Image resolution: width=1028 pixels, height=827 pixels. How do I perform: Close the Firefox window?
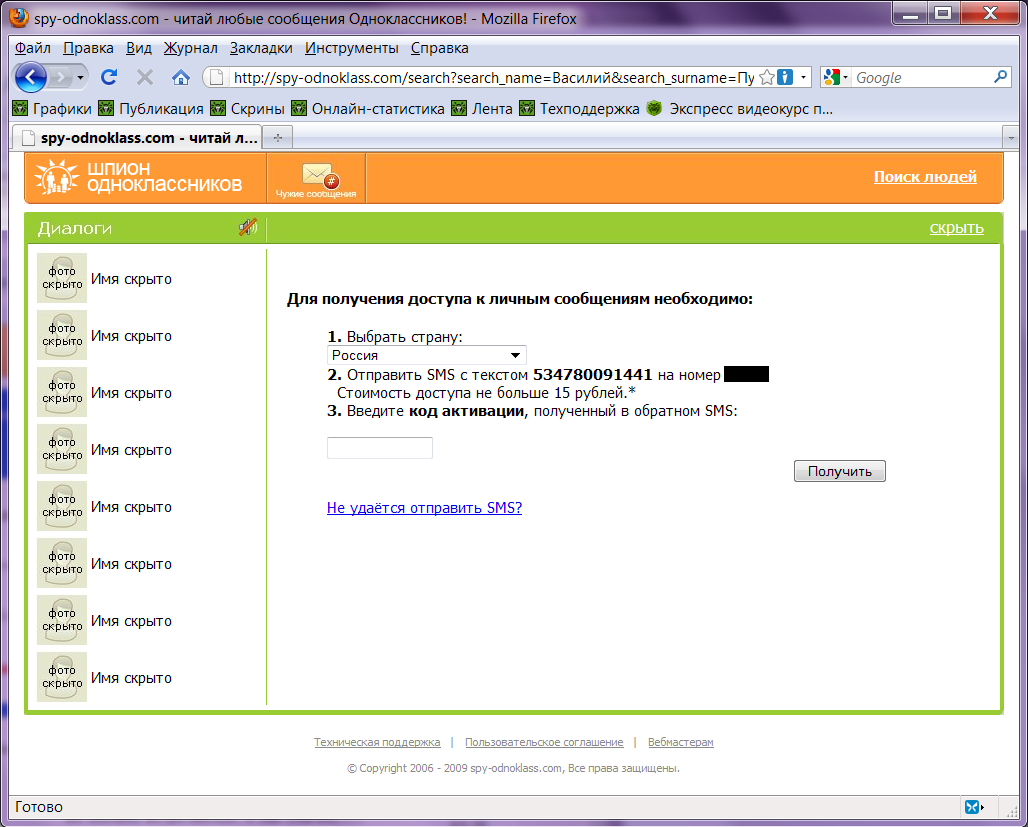point(991,14)
